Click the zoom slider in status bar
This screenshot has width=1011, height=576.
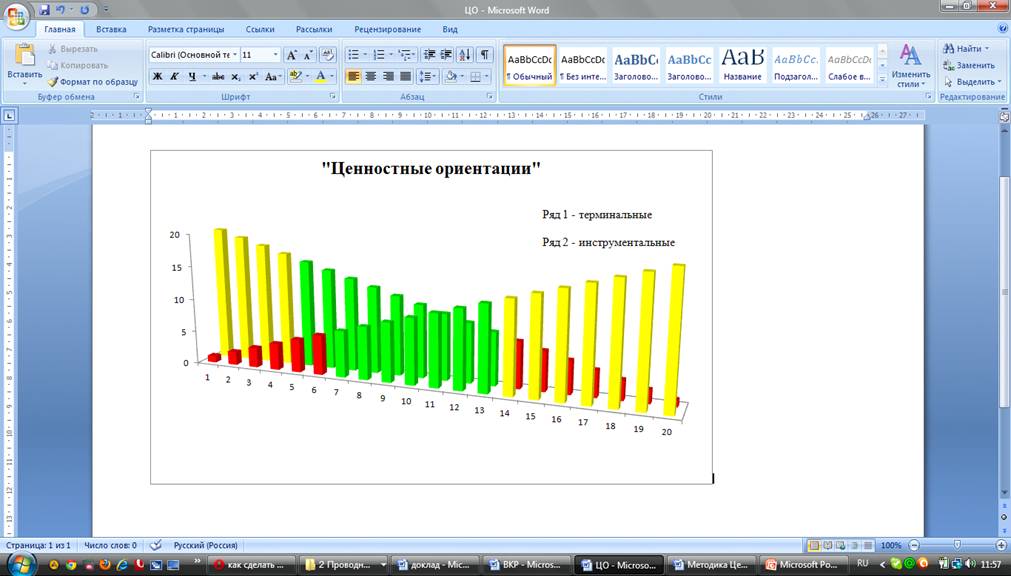click(957, 545)
